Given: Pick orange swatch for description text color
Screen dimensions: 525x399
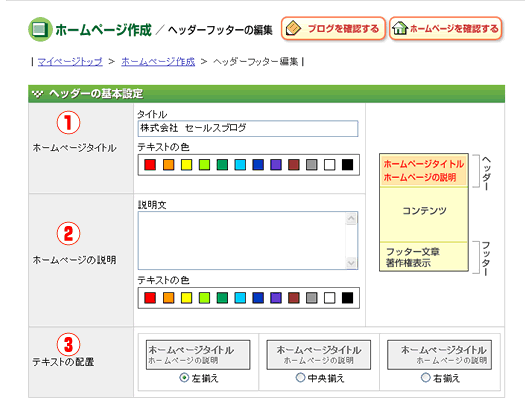Looking at the screenshot, I should tap(168, 298).
